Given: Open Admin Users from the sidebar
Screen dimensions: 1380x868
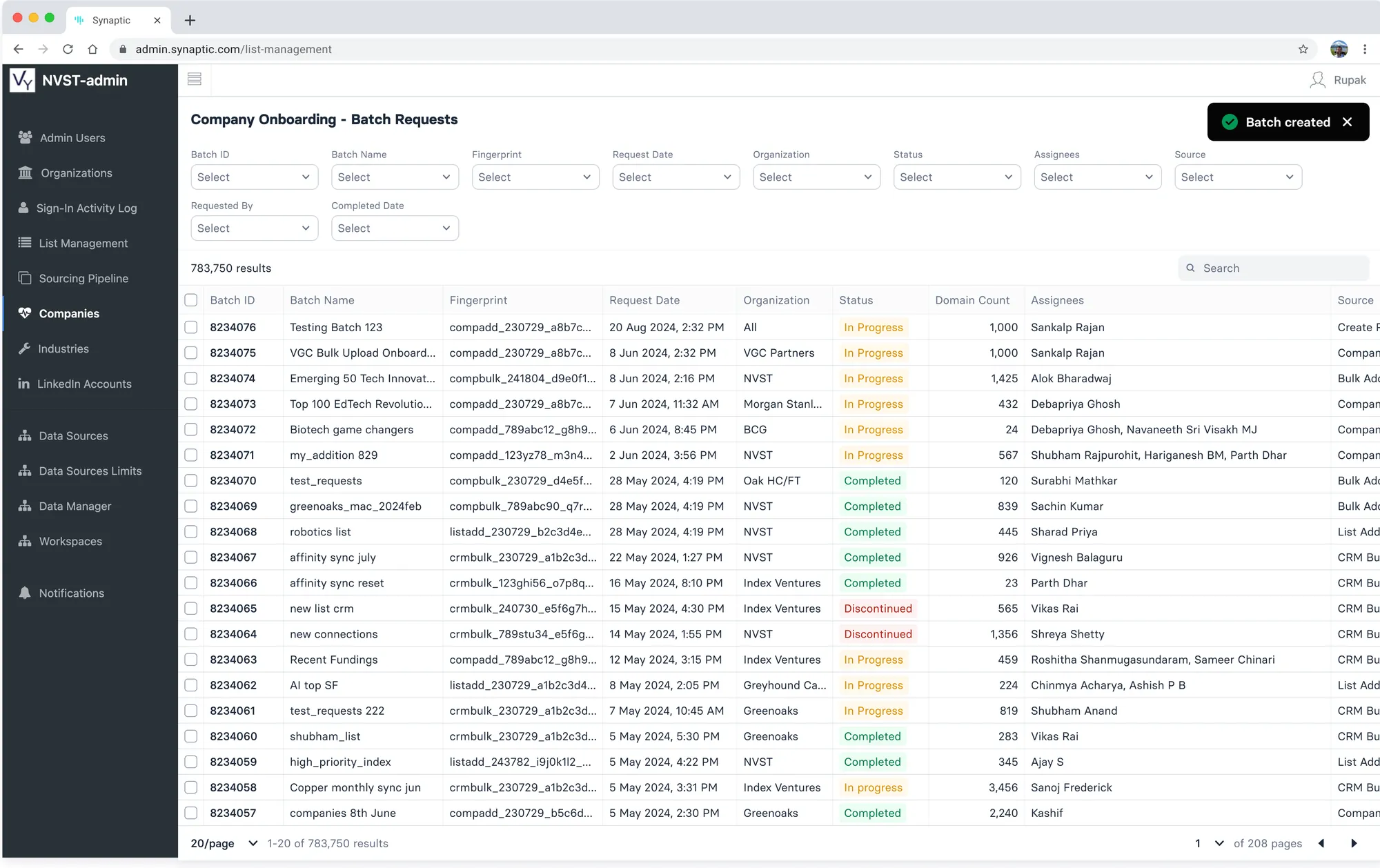Looking at the screenshot, I should coord(72,138).
